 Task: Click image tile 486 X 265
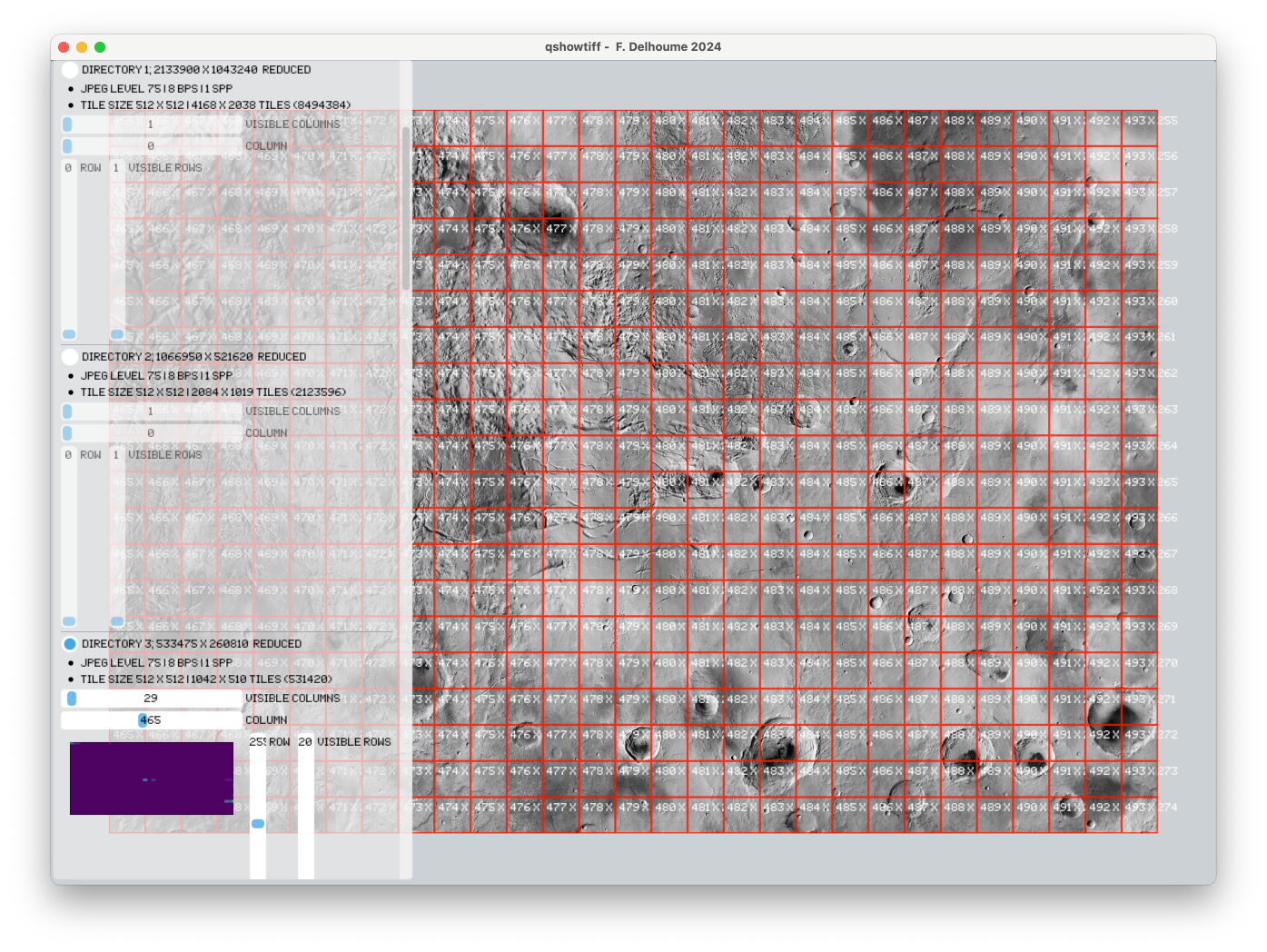point(886,491)
